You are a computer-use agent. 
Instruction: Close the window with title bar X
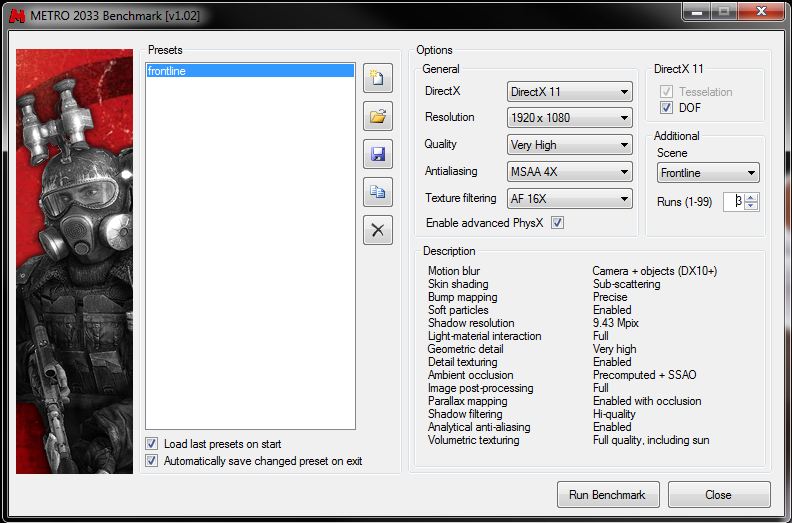761,11
